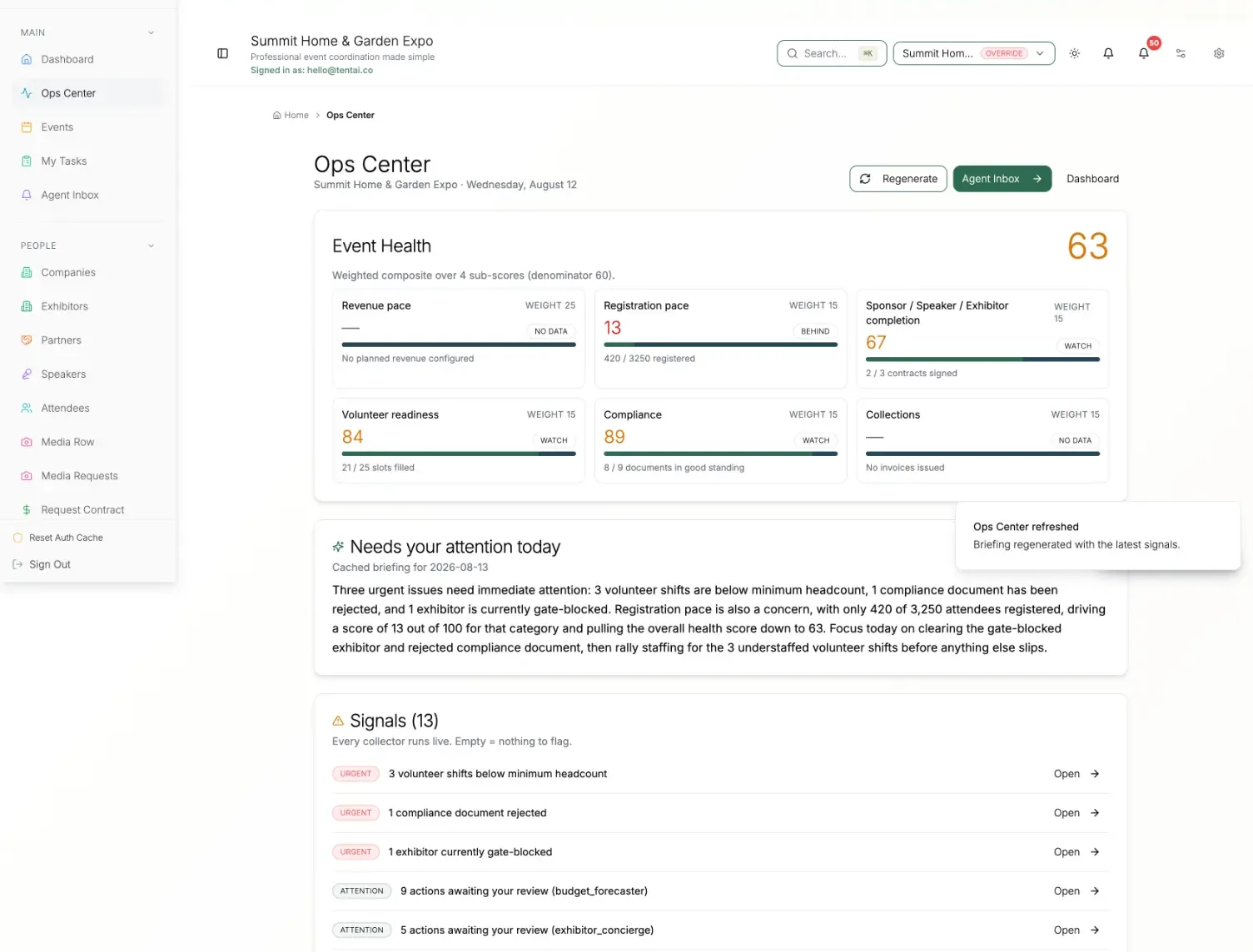Viewport: 1253px width, 952px height.
Task: Click '2 / 3 contracts signed' text
Action: pos(911,374)
